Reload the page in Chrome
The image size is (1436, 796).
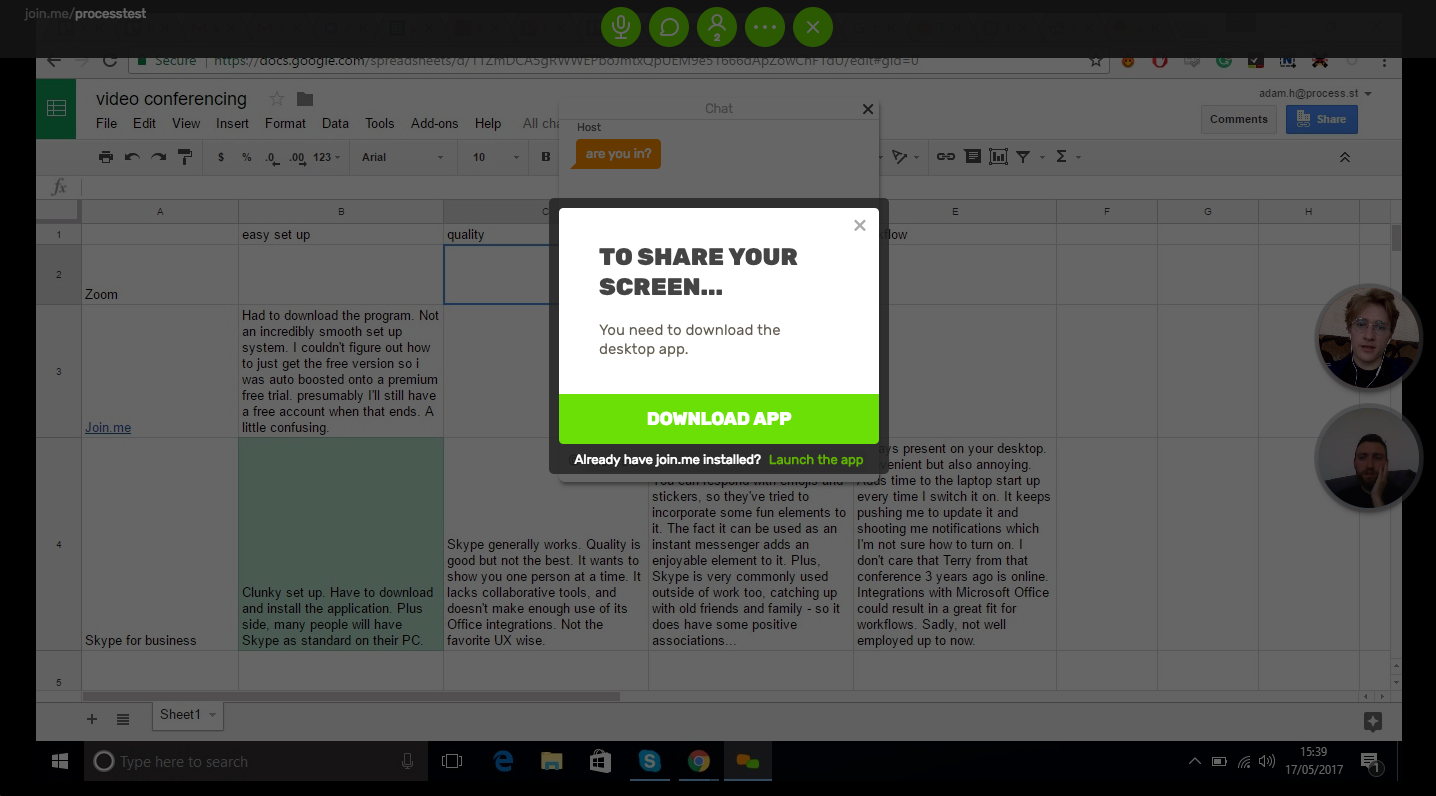110,61
